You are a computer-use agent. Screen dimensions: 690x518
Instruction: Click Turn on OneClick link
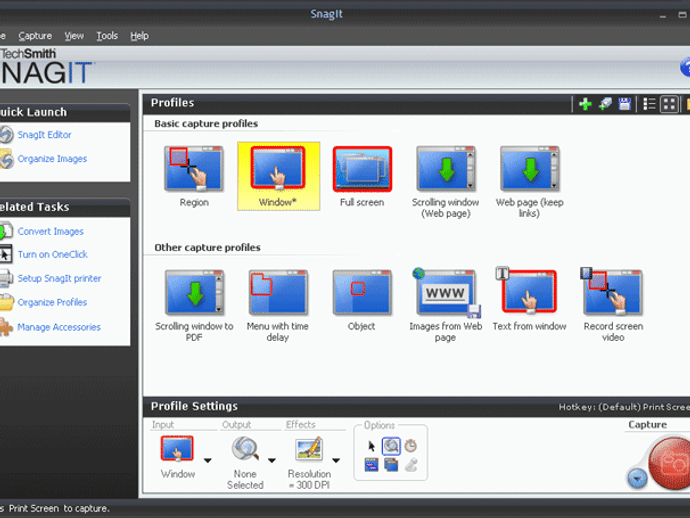click(53, 254)
